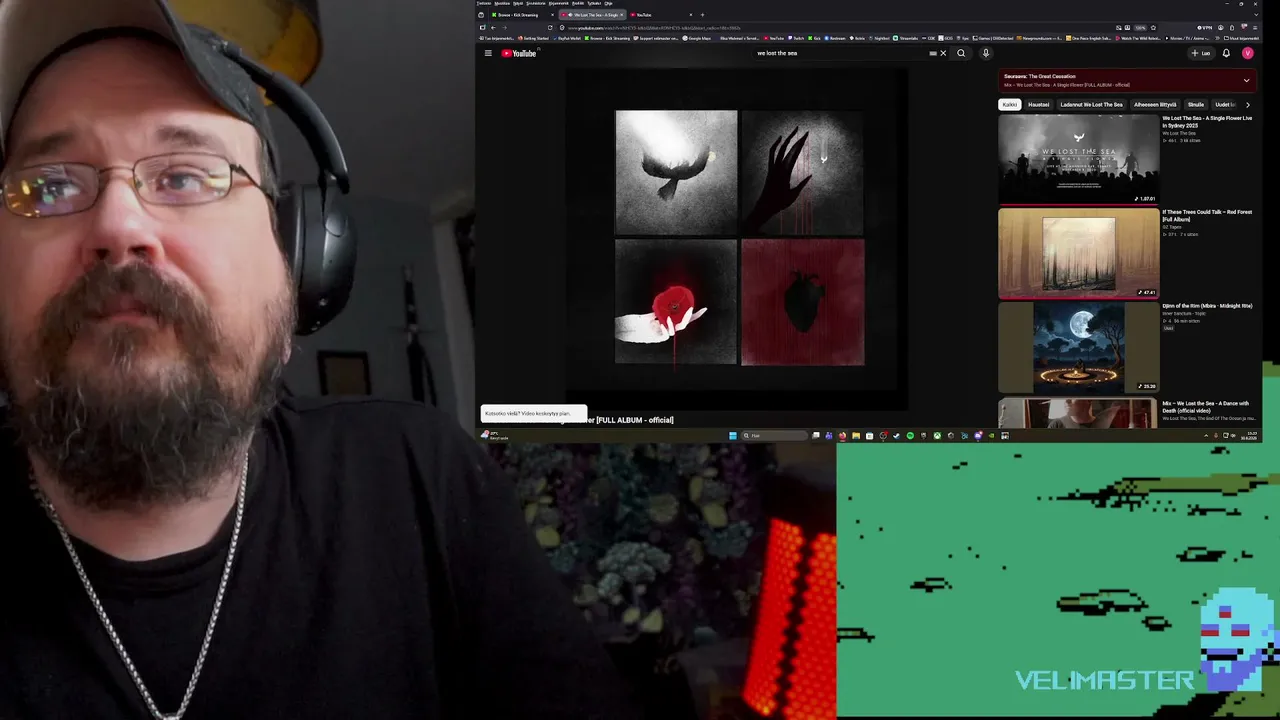Image resolution: width=1280 pixels, height=720 pixels.
Task: Click the browser address bar URL
Action: [x=655, y=28]
